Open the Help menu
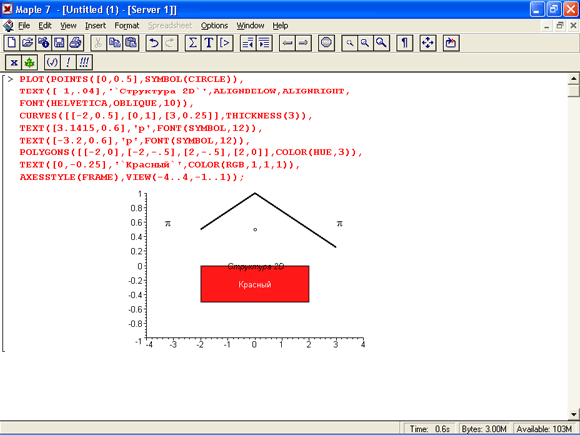This screenshot has height=435, width=580. pyautogui.click(x=280, y=26)
